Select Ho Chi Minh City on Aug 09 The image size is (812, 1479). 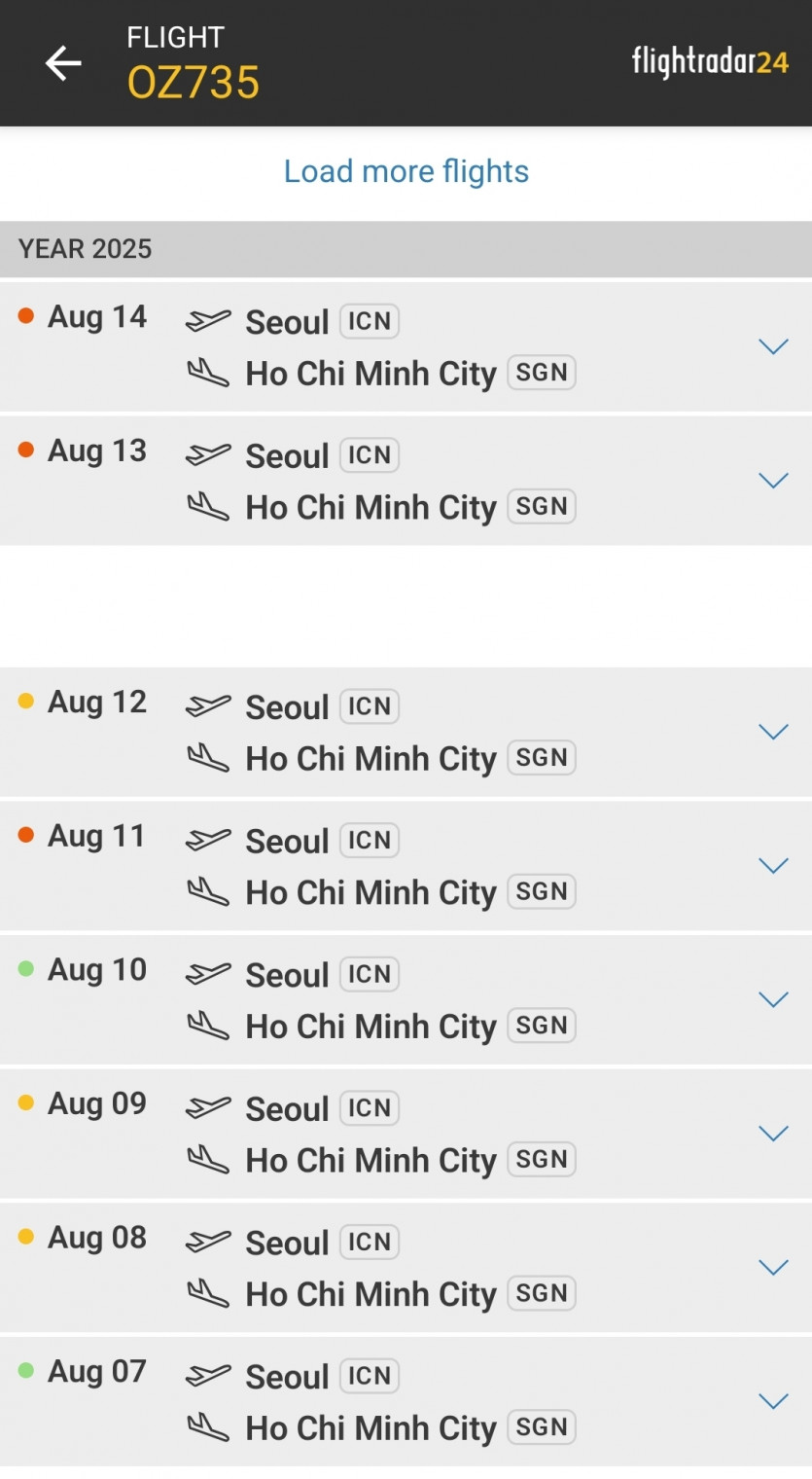point(371,1160)
